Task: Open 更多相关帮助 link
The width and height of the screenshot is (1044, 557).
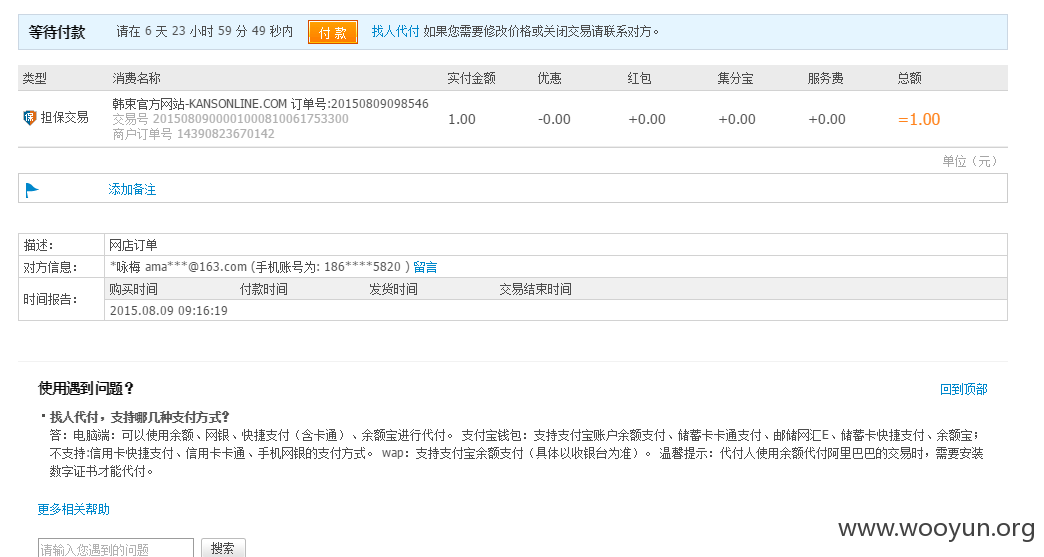Action: (x=73, y=509)
